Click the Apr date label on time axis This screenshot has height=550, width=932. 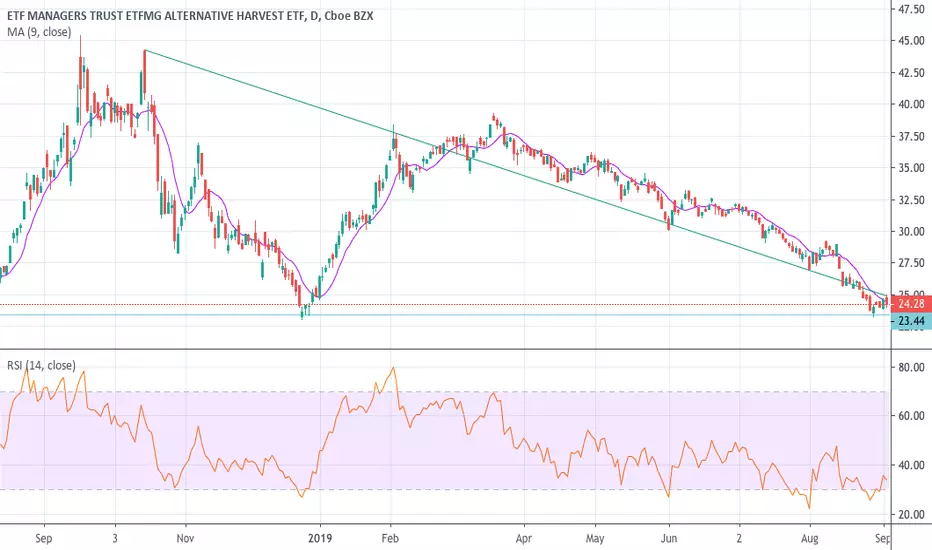(x=524, y=538)
